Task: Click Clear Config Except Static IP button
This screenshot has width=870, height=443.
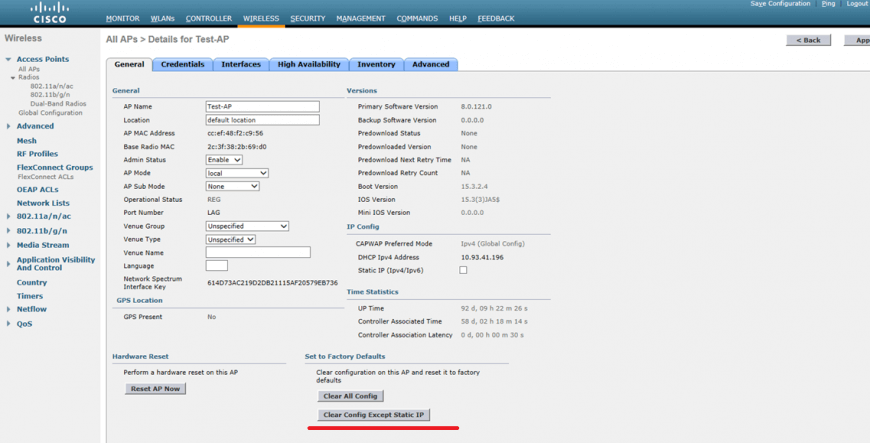Action: pyautogui.click(x=373, y=415)
